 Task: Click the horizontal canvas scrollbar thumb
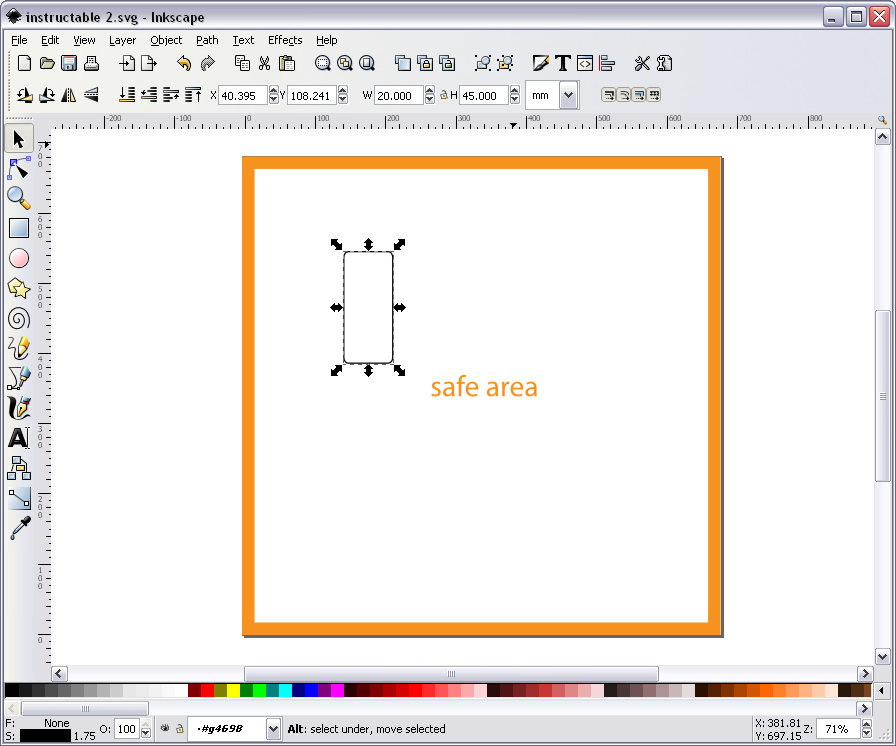click(451, 674)
